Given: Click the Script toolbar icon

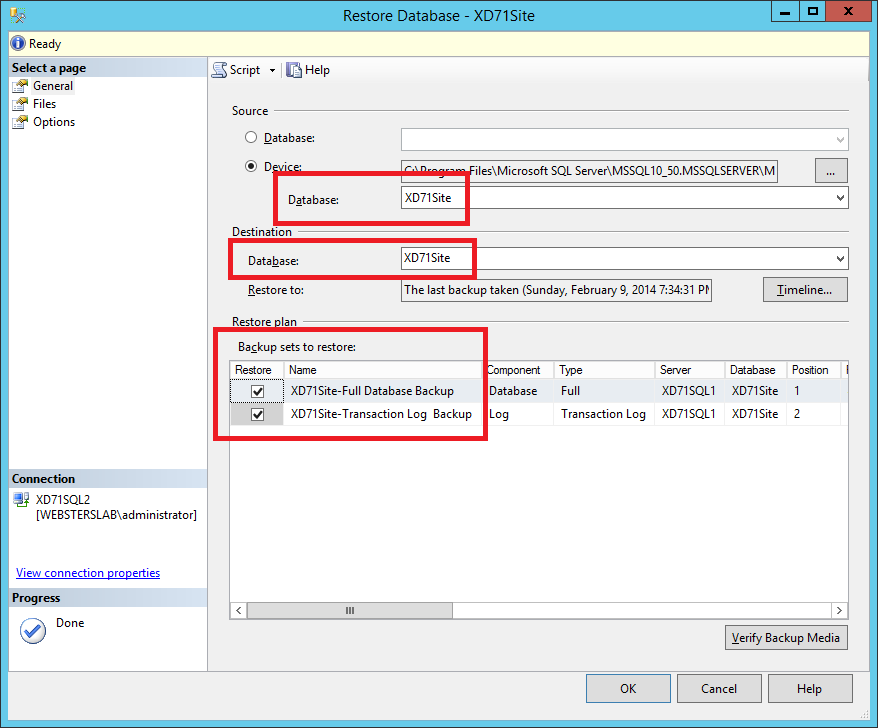Looking at the screenshot, I should [219, 70].
